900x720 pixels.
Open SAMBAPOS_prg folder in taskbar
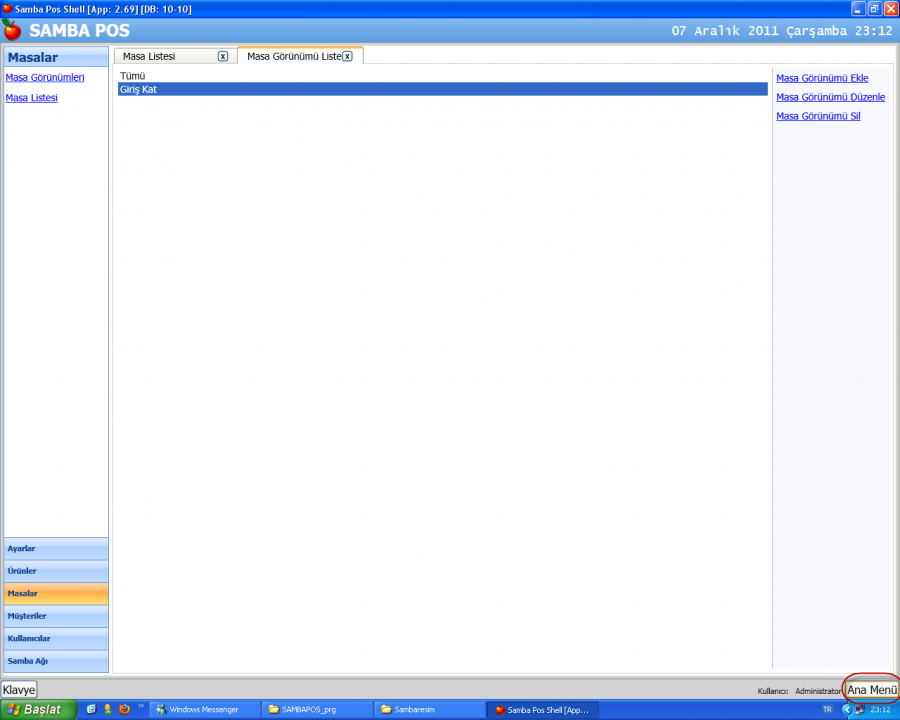point(317,710)
